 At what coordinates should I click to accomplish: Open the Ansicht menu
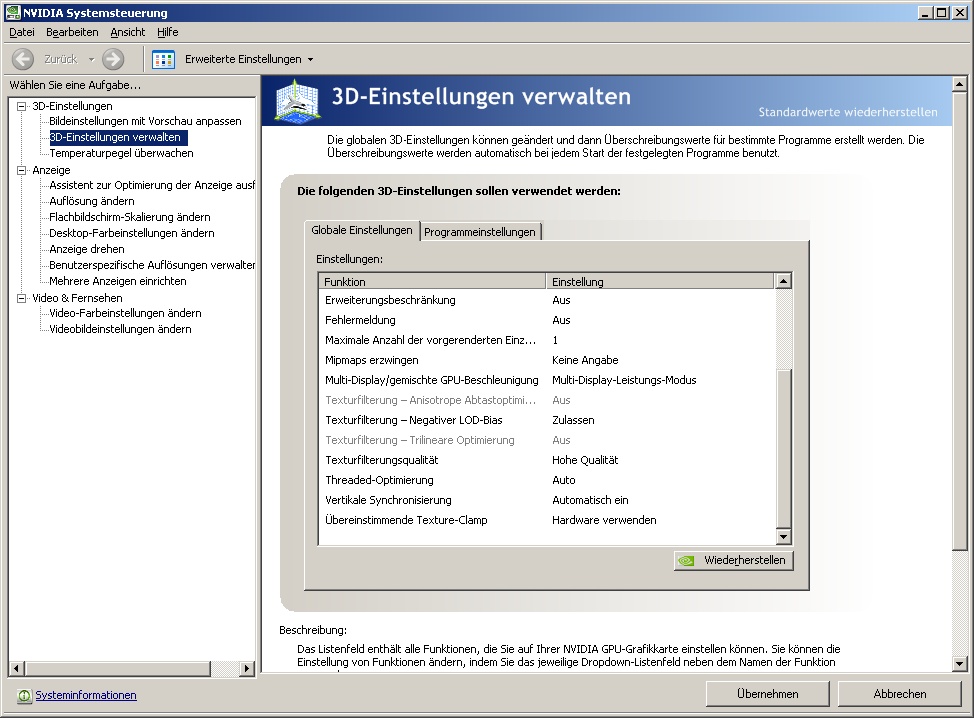pos(127,32)
